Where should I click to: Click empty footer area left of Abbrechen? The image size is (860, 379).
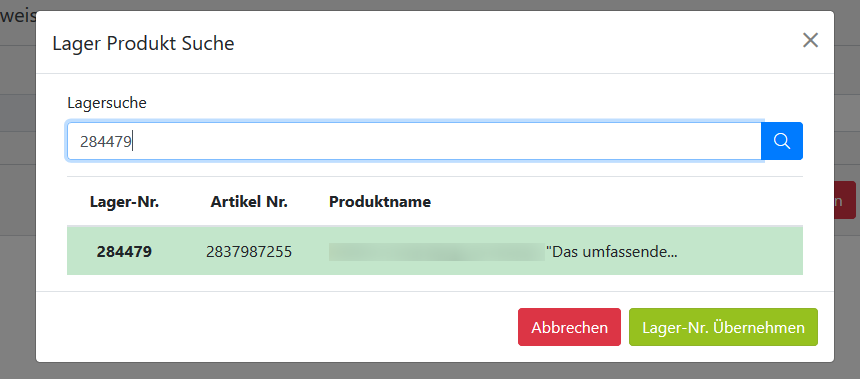pos(274,327)
